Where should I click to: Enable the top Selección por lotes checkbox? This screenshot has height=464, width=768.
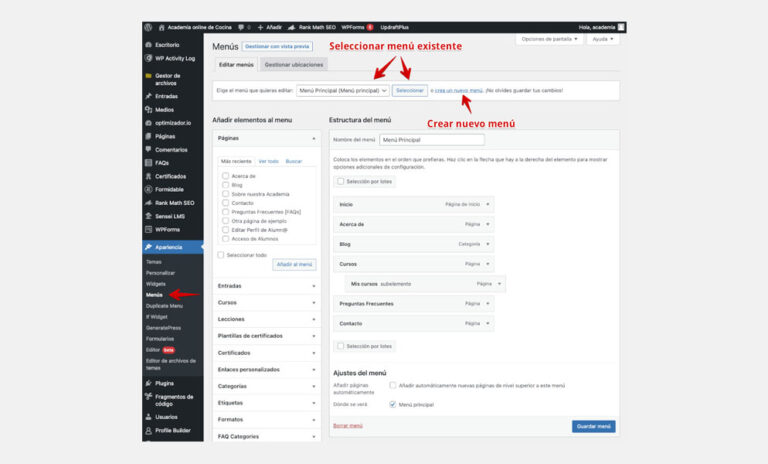tap(340, 181)
